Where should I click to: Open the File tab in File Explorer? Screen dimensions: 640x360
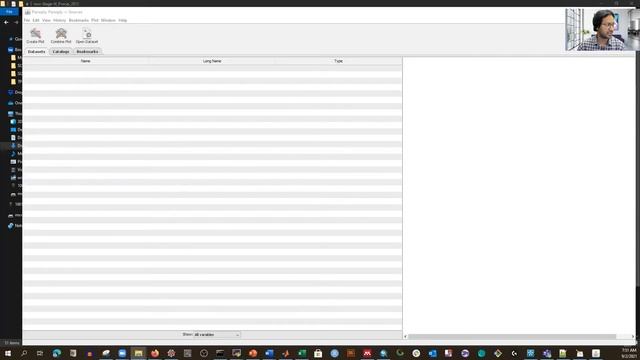tap(9, 12)
